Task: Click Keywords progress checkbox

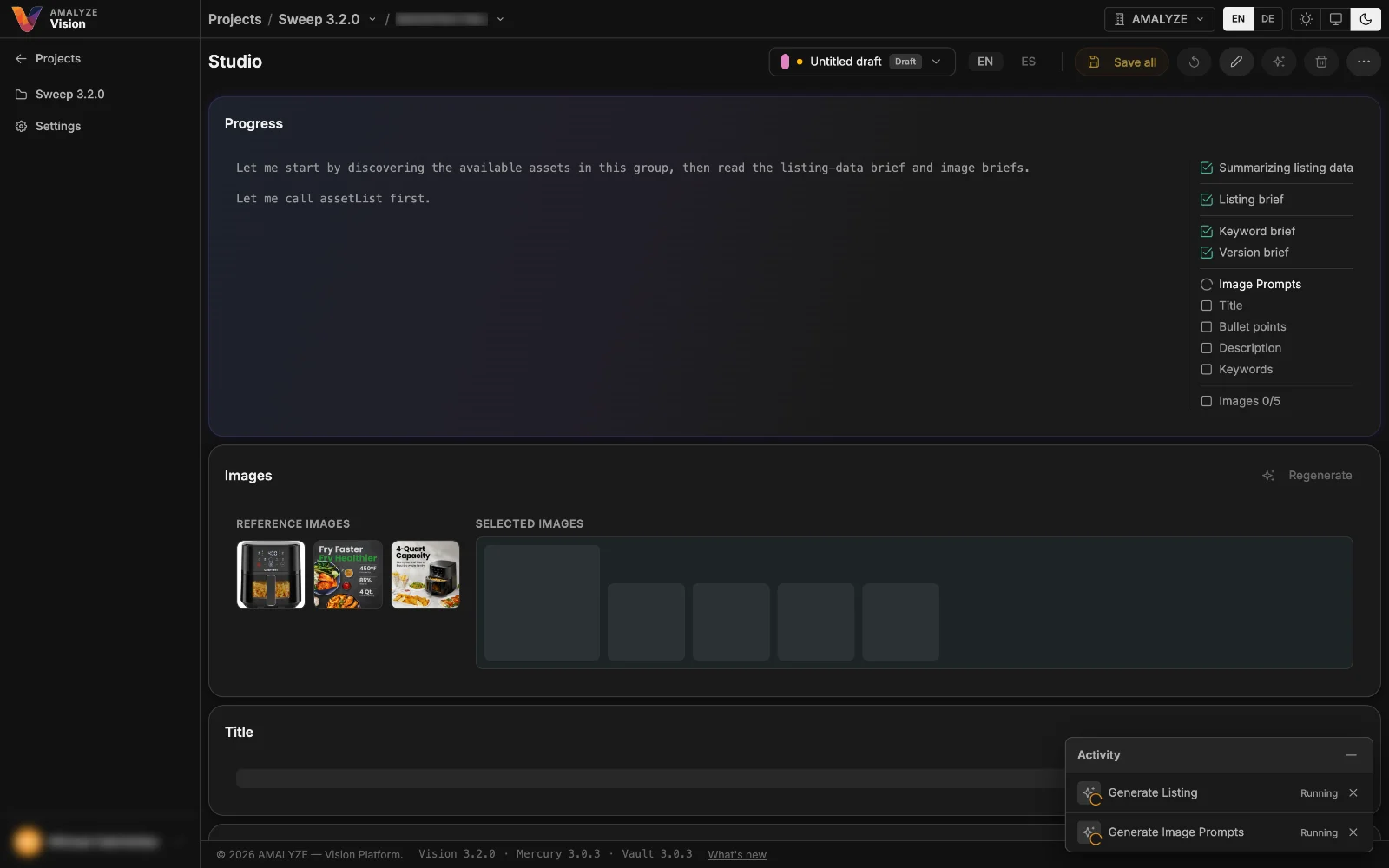Action: pos(1206,369)
